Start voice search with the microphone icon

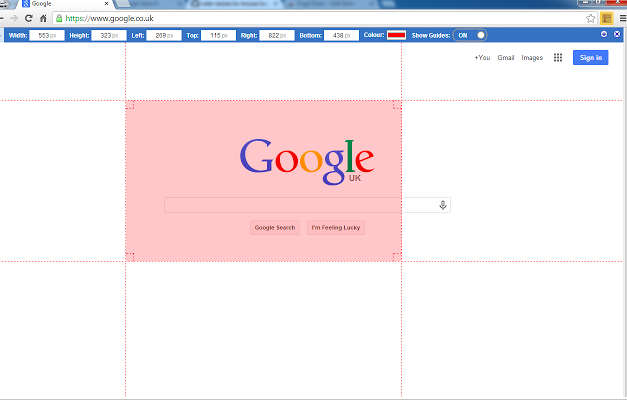(x=443, y=205)
